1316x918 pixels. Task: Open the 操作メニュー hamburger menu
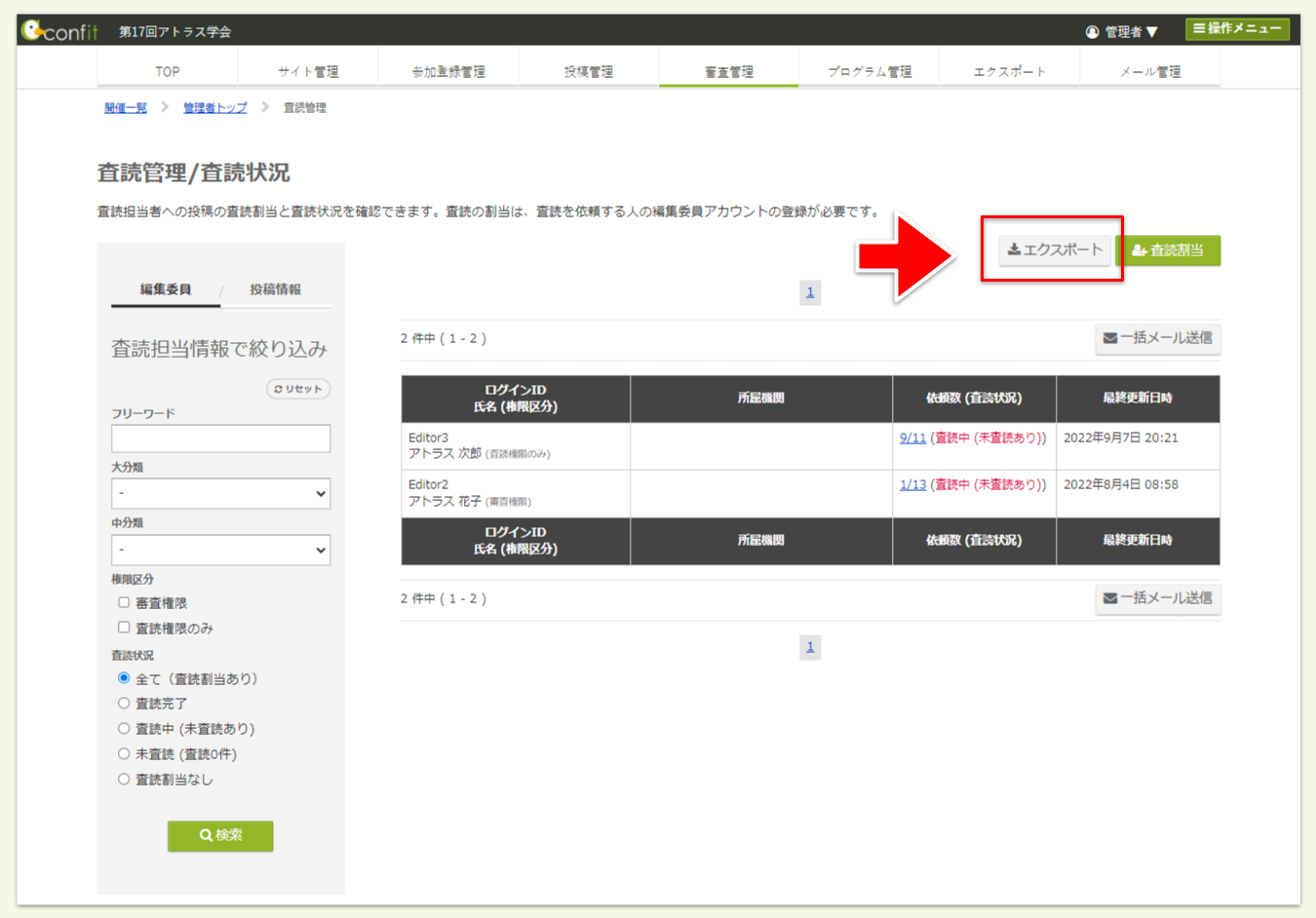(x=1237, y=29)
